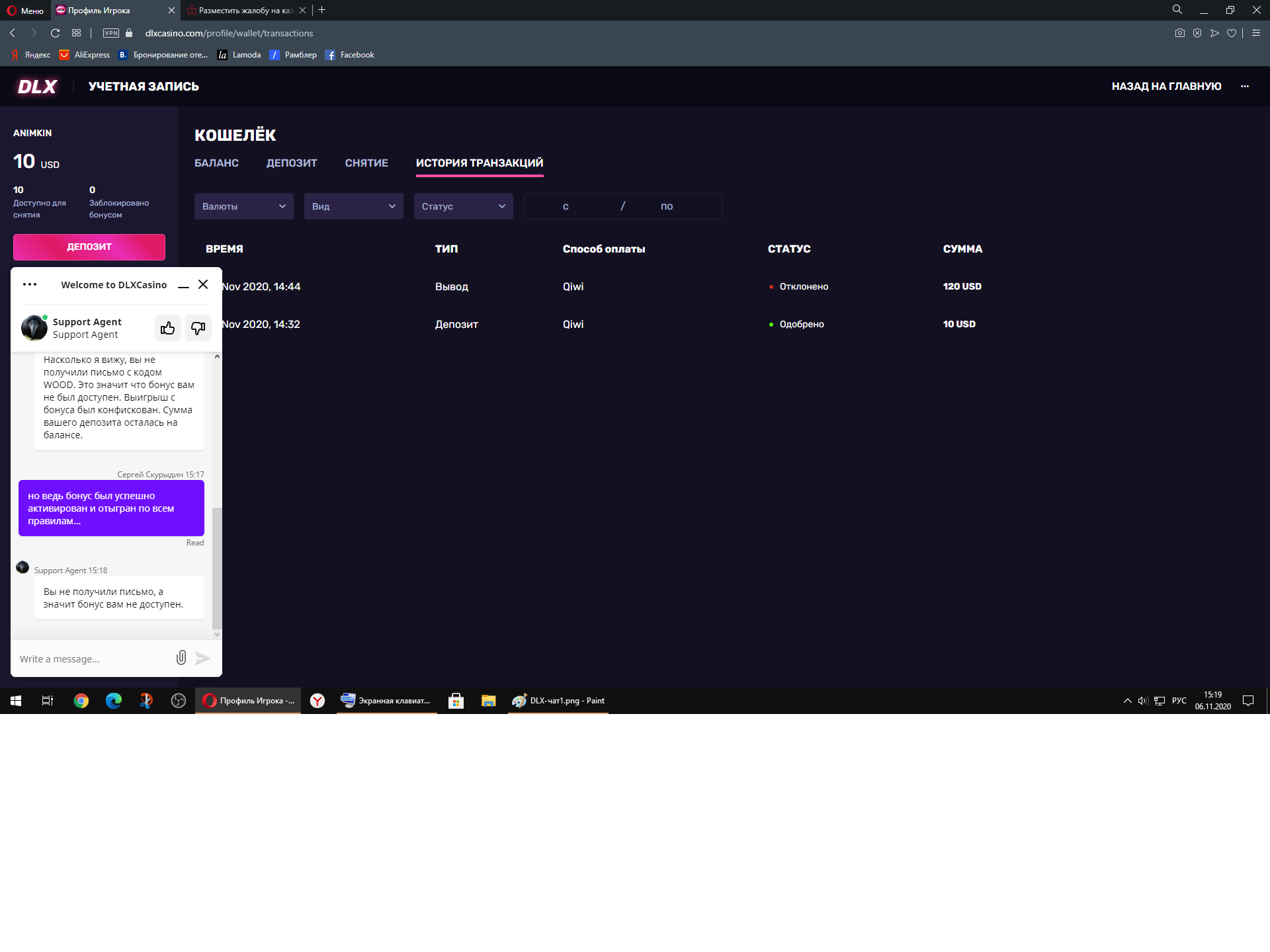Expand the Валюты dropdown
1270x952 pixels.
243,206
